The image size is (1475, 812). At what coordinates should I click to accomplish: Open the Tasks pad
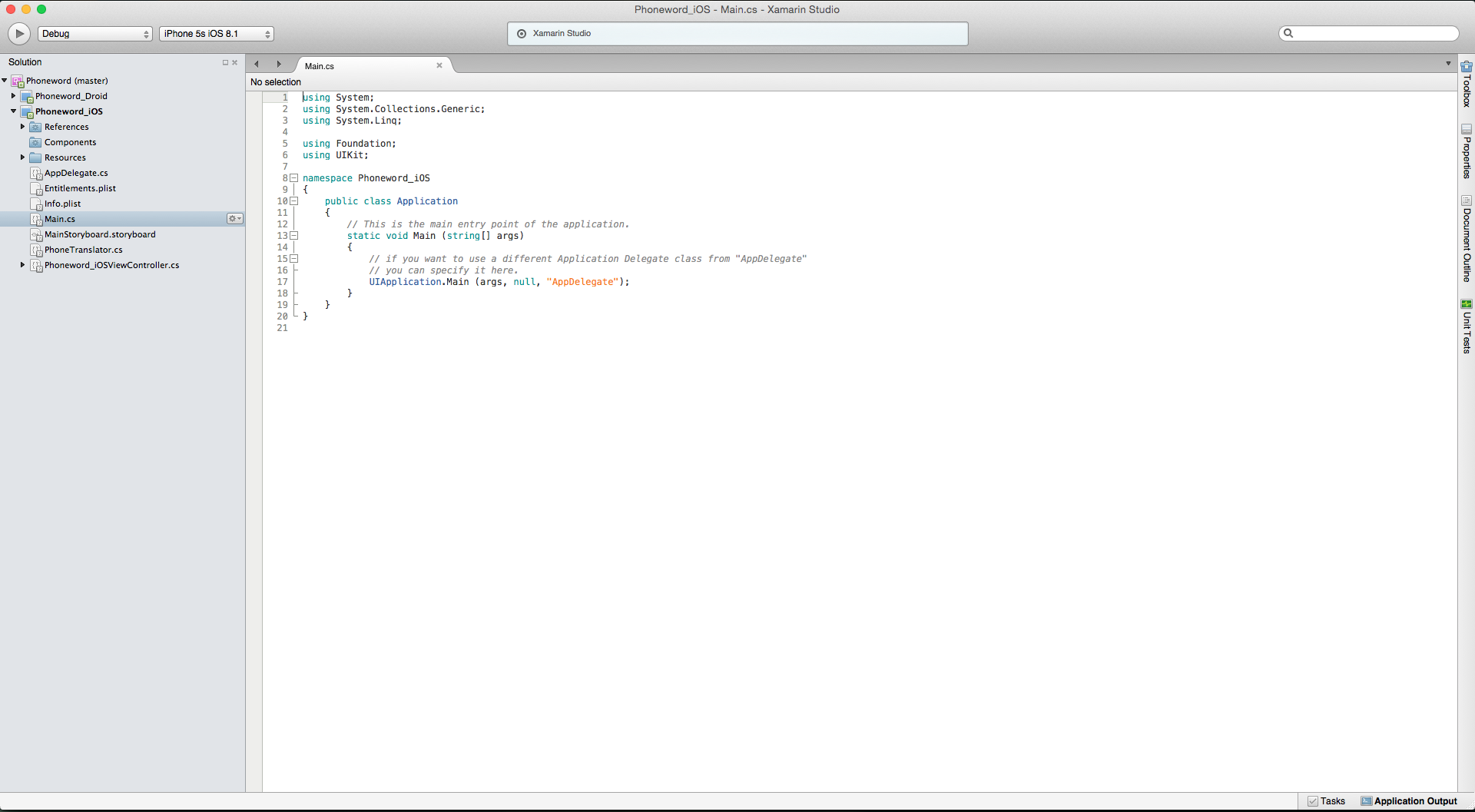point(1327,801)
